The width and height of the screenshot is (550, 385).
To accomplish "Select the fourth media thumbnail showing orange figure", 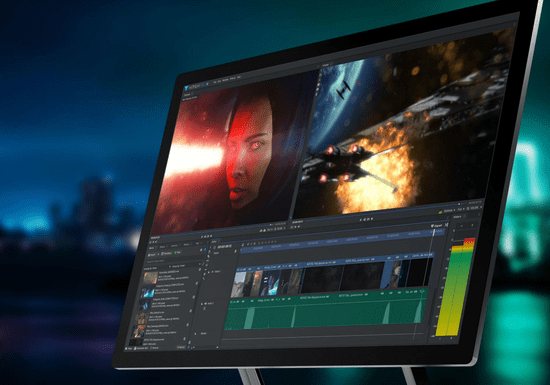I will [x=142, y=318].
